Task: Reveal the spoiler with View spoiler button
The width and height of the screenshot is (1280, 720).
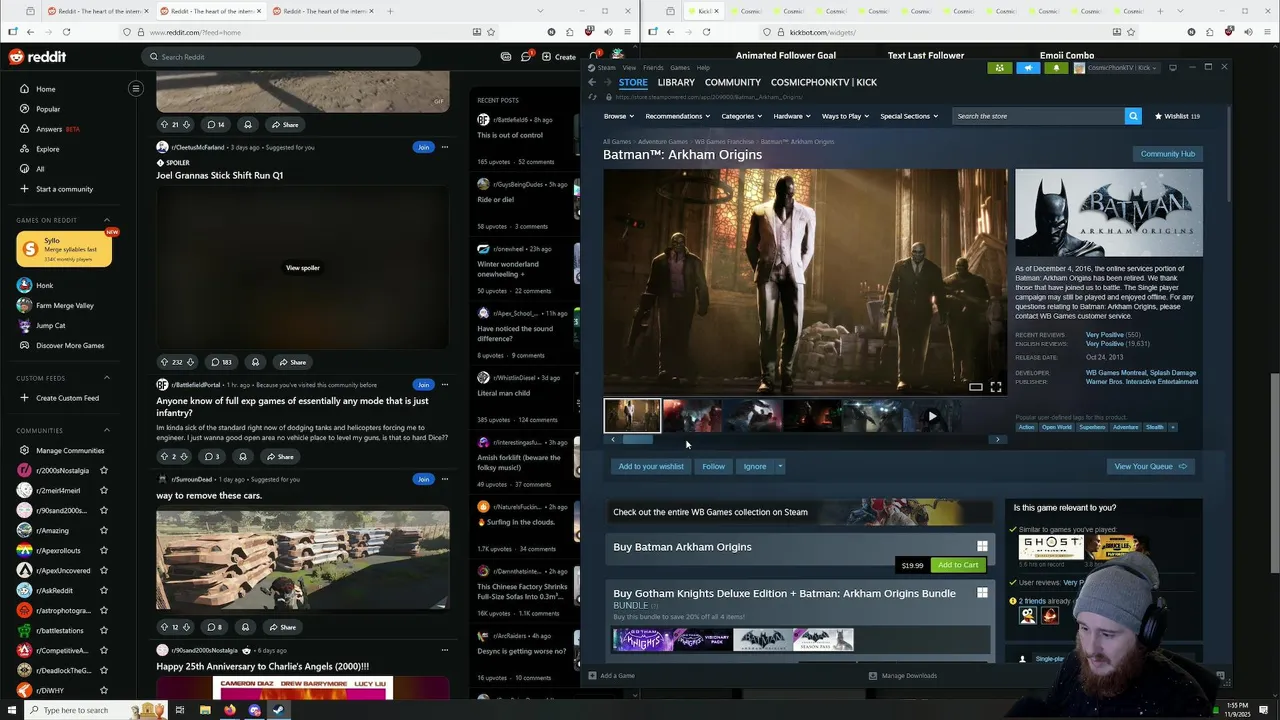Action: 303,268
